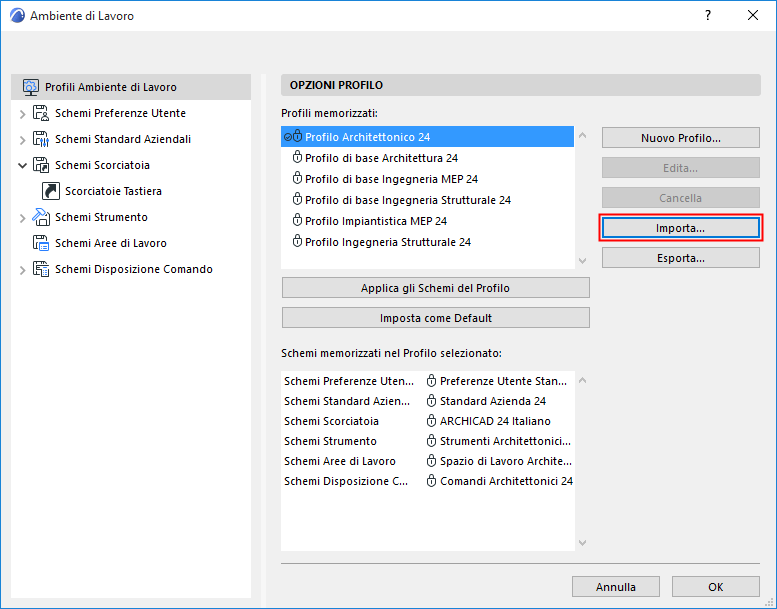The image size is (777, 609).
Task: Expand Schemi Standard Aziendali tree node
Action: (22, 140)
